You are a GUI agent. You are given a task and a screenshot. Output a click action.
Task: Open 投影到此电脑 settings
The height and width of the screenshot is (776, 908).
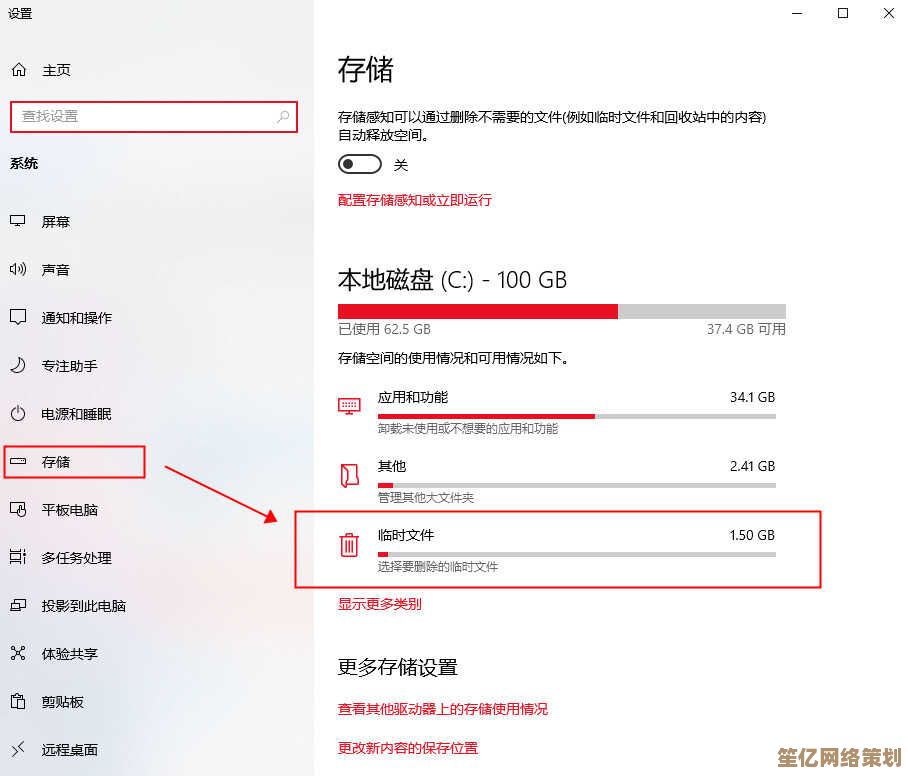tap(83, 606)
